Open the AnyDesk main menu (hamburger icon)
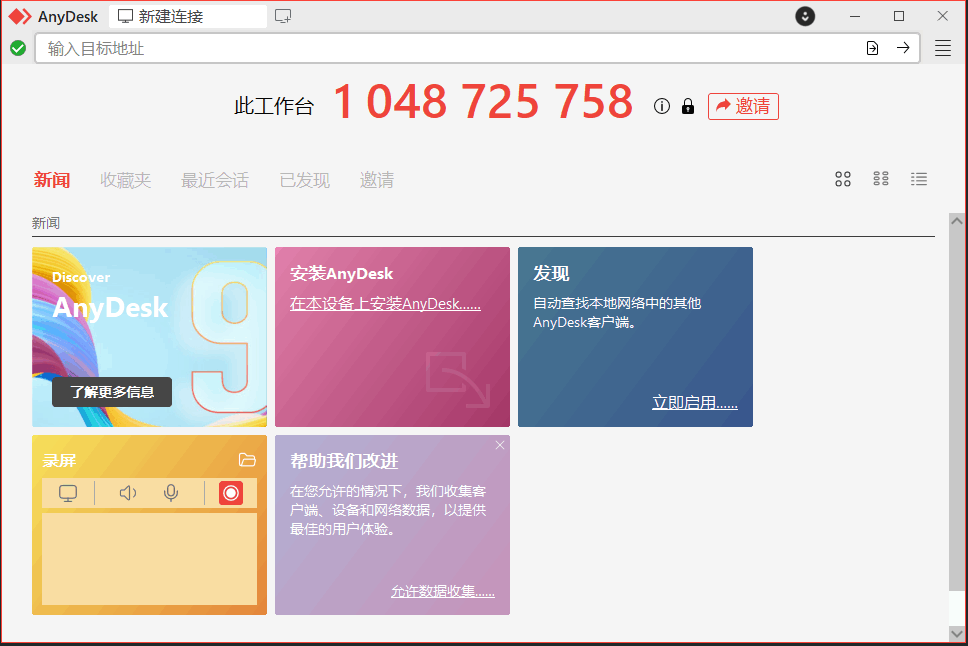Screen dimensions: 968x646 (x=942, y=47)
